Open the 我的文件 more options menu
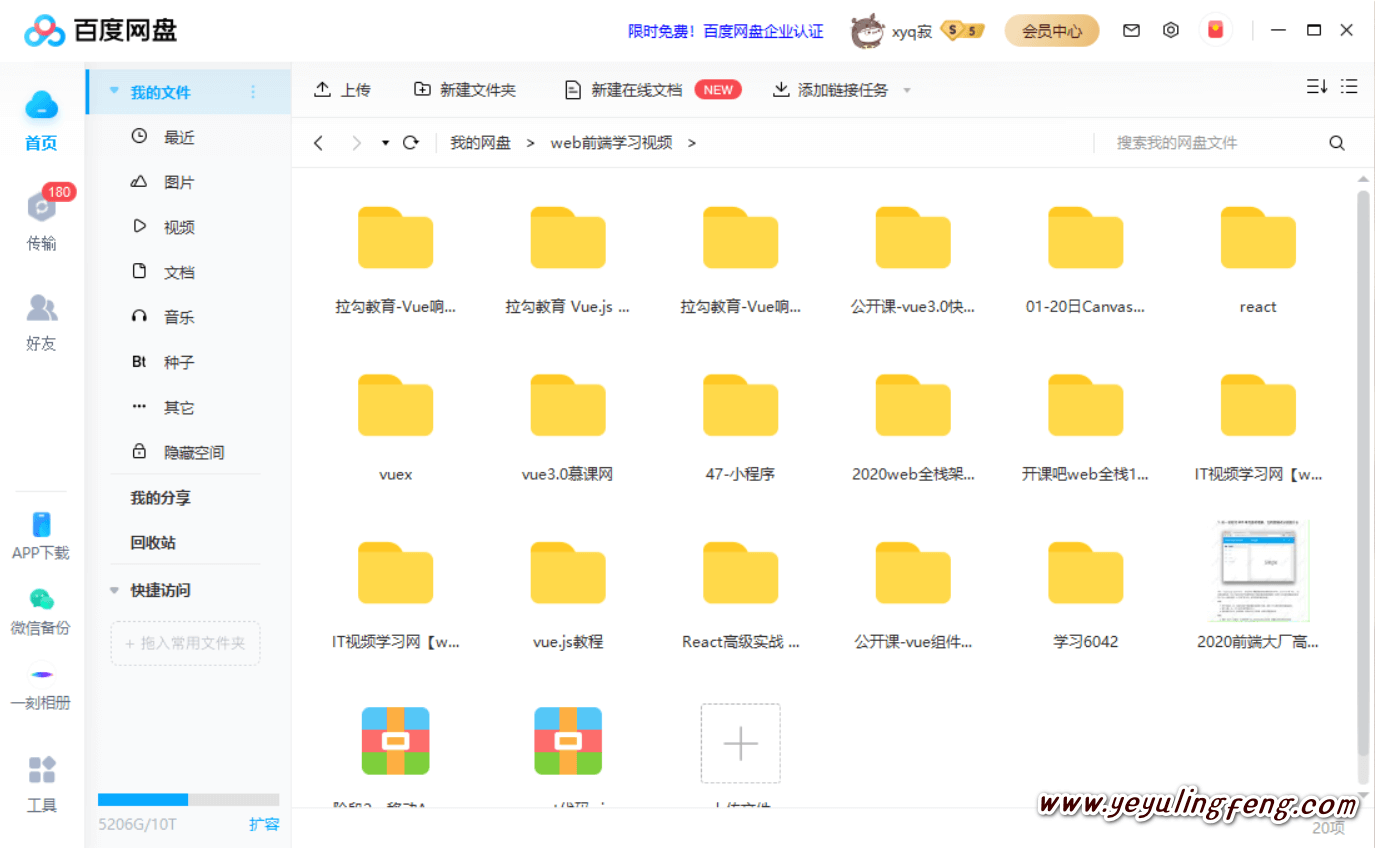1375x848 pixels. coord(253,91)
